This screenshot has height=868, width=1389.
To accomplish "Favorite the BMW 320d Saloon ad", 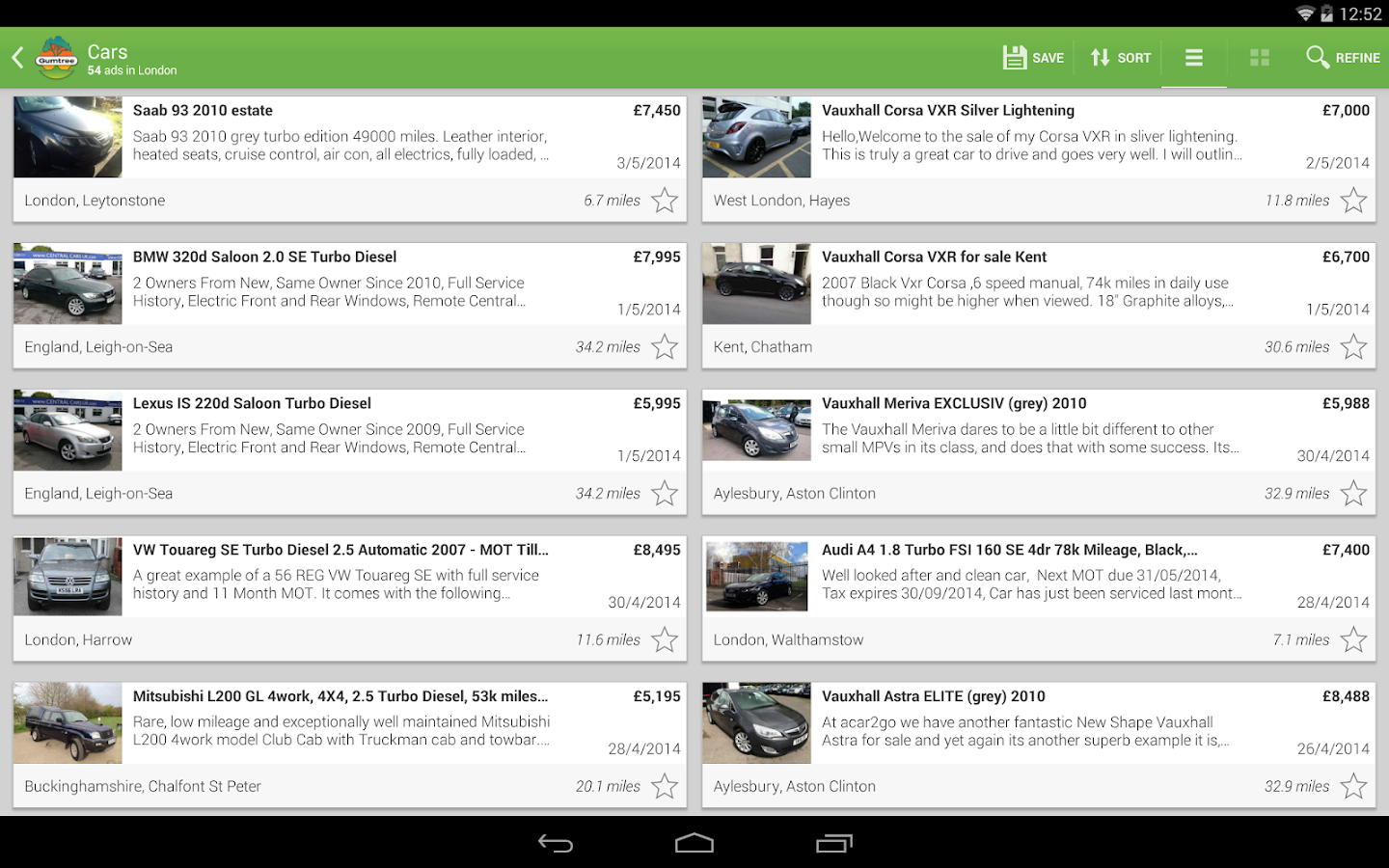I will pyautogui.click(x=665, y=347).
